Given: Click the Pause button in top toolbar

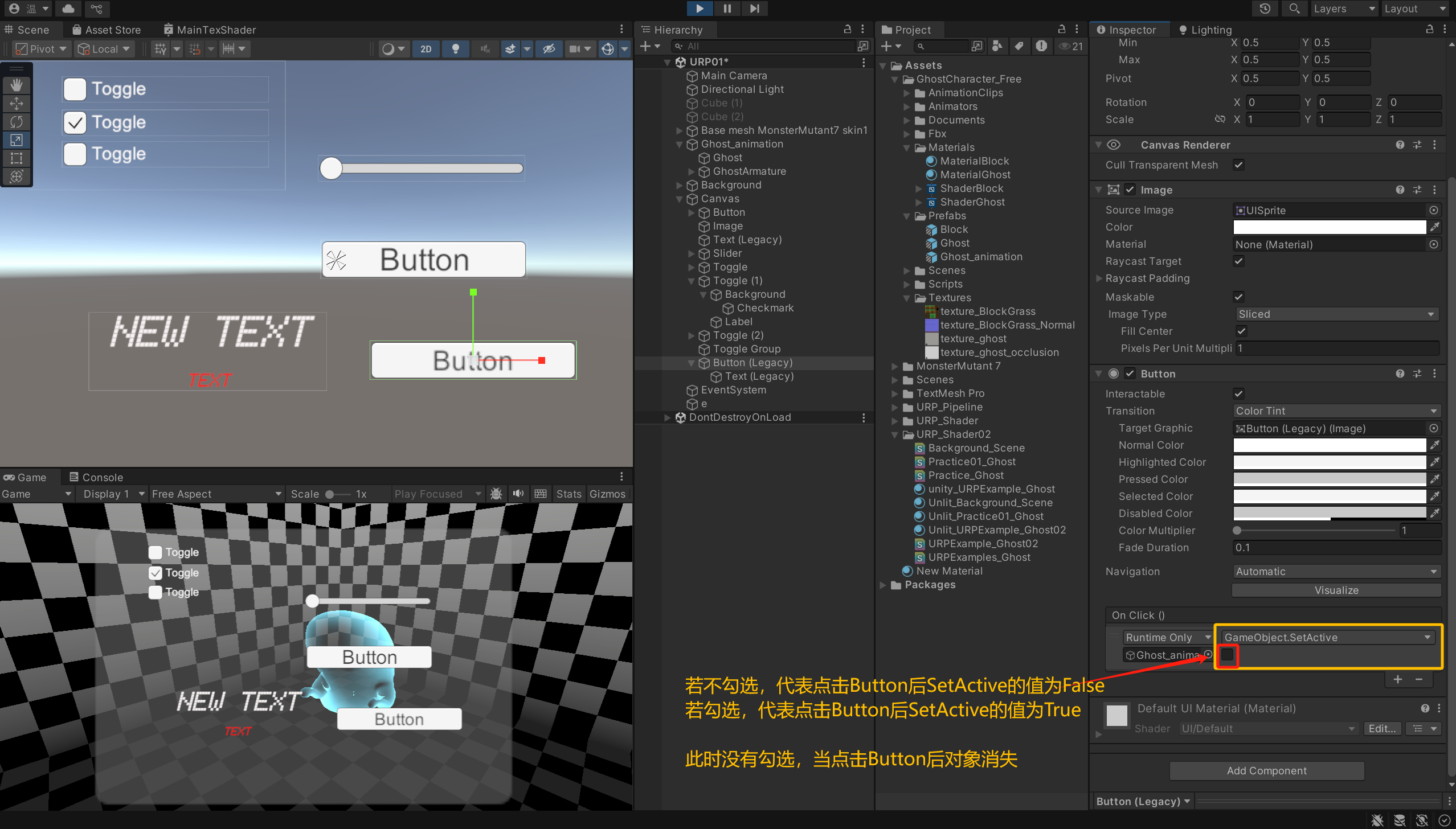Looking at the screenshot, I should (727, 9).
